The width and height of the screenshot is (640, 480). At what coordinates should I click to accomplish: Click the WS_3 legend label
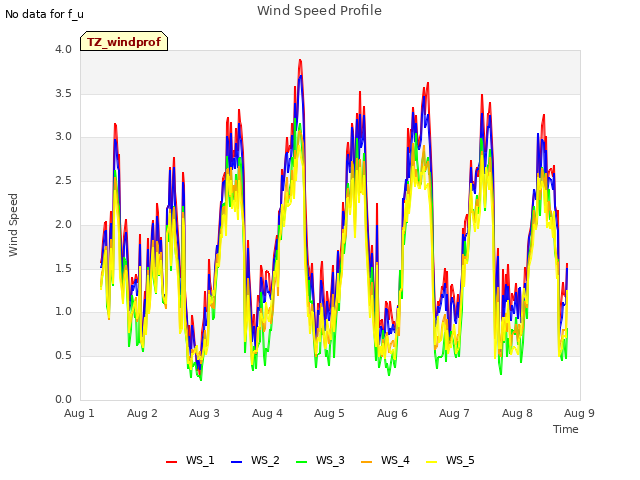330,460
